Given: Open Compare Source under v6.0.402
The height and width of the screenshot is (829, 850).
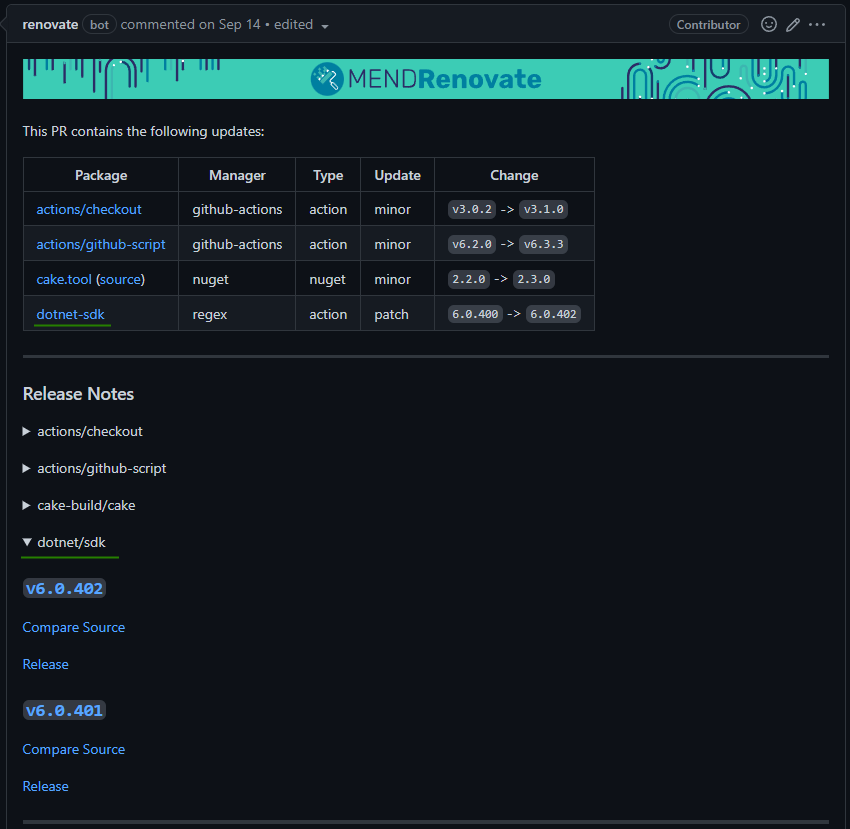Looking at the screenshot, I should pyautogui.click(x=74, y=627).
